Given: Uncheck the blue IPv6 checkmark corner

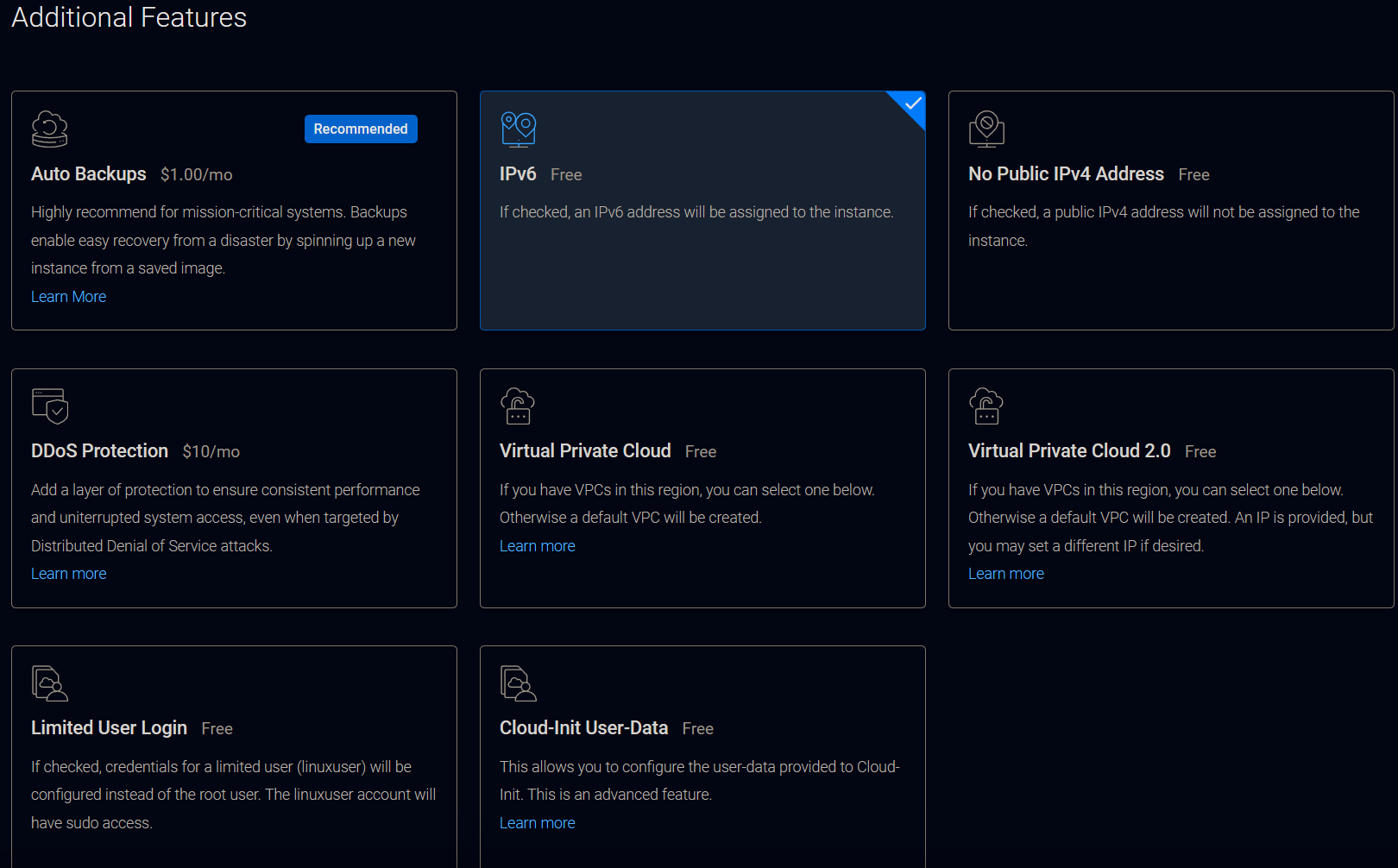Looking at the screenshot, I should (912, 104).
